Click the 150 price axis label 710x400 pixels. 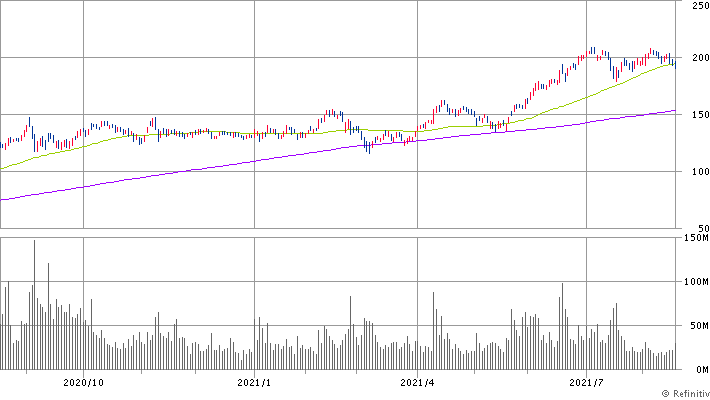pos(700,115)
